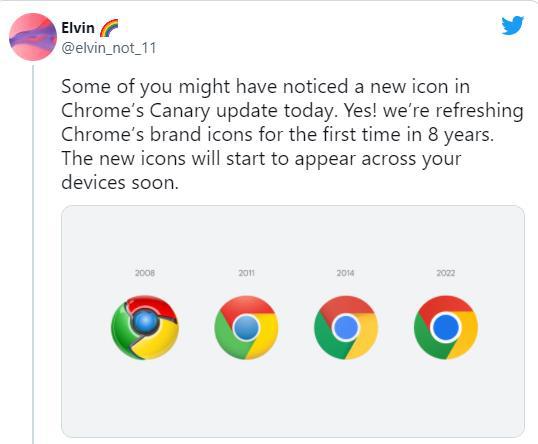This screenshot has width=538, height=444.
Task: Click the vertical thread line below avatar
Action: tap(33, 254)
